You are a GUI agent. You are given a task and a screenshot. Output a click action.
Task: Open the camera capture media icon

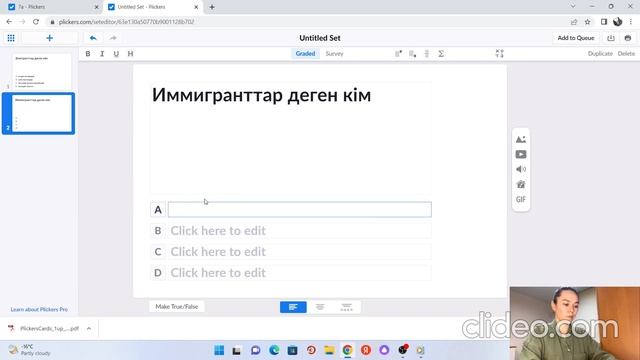pyautogui.click(x=521, y=184)
